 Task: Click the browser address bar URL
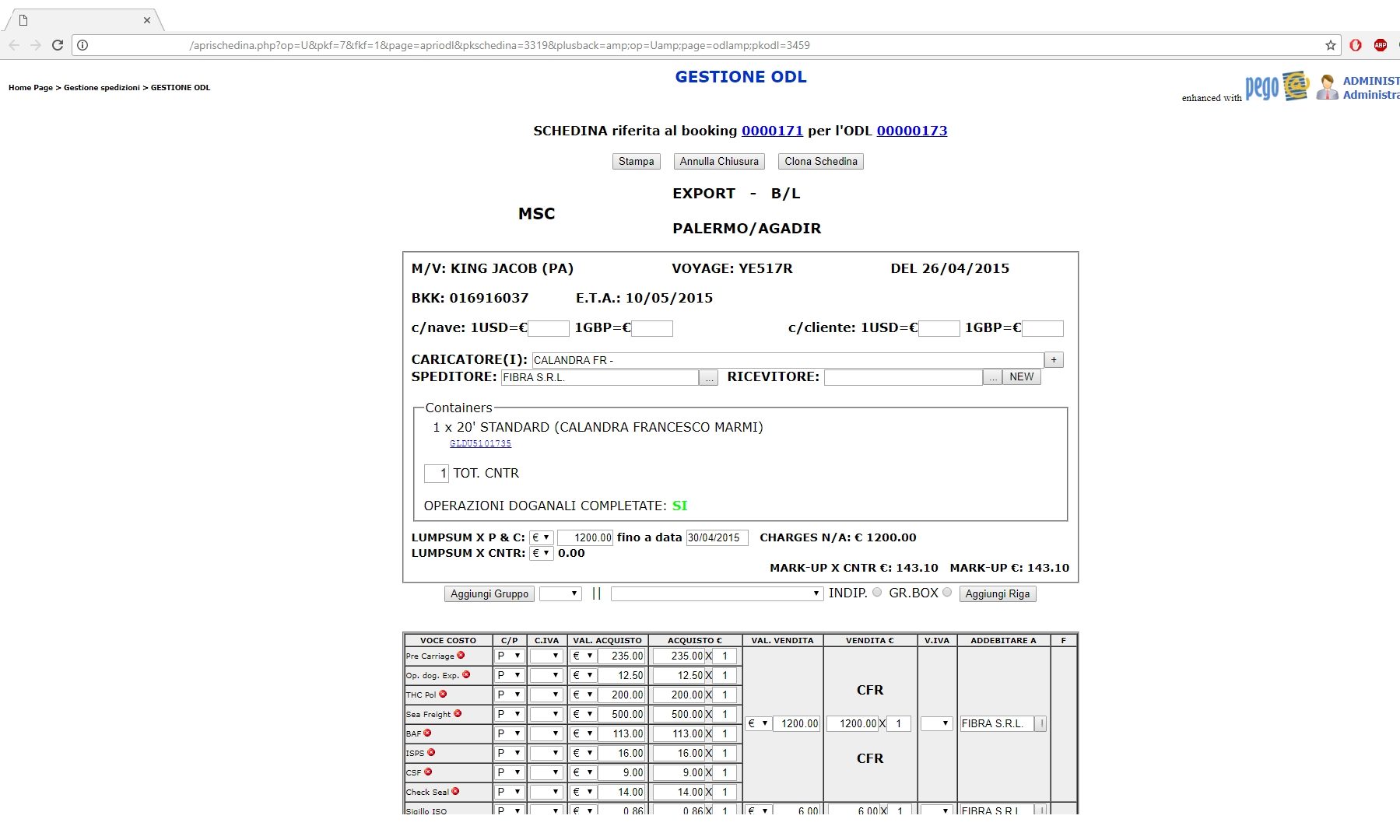[499, 45]
